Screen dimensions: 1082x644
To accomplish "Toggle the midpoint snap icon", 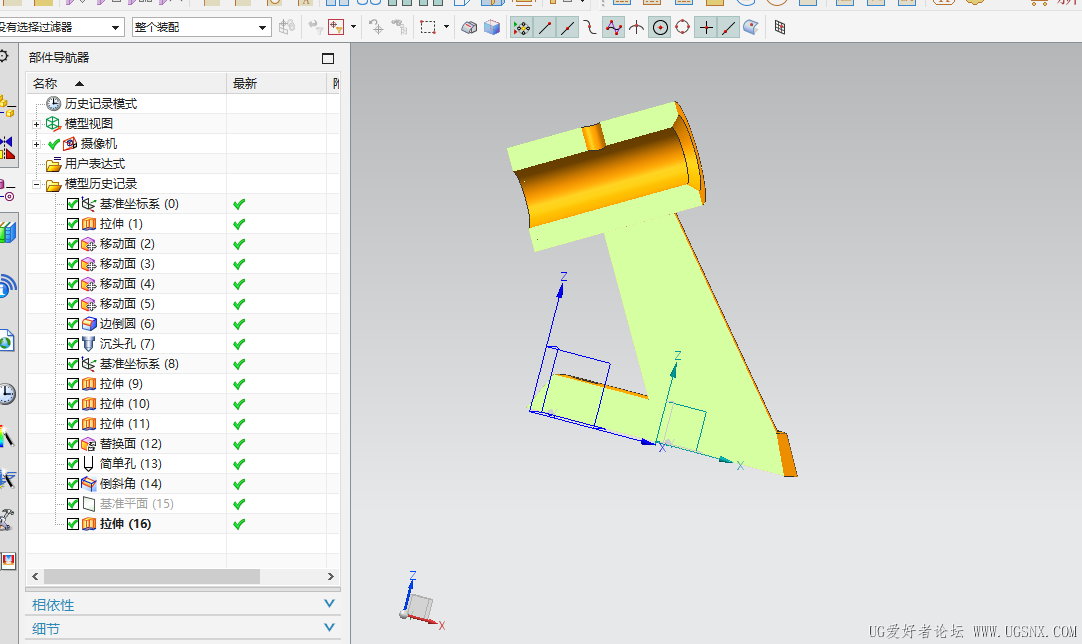I will coord(568,28).
